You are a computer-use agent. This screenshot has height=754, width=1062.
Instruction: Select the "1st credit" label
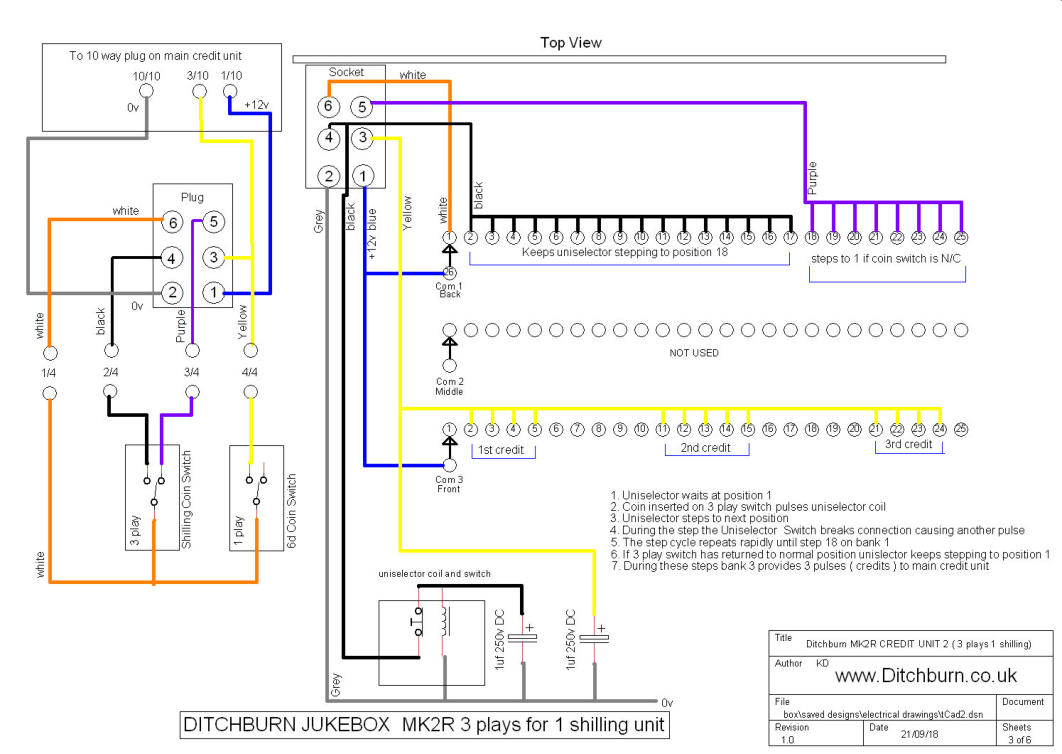501,450
